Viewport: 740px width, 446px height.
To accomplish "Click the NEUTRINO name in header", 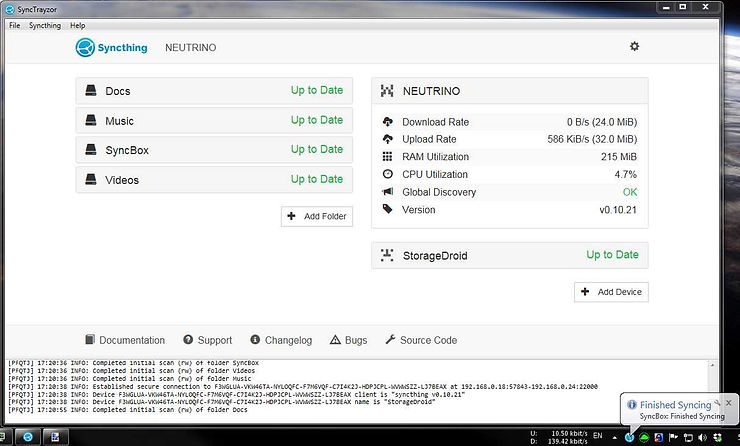I will [x=191, y=48].
